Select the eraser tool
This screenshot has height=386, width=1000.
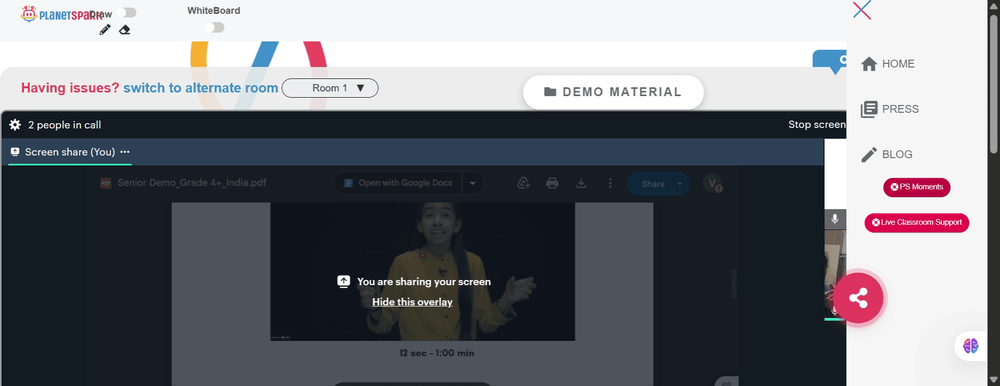(x=125, y=29)
